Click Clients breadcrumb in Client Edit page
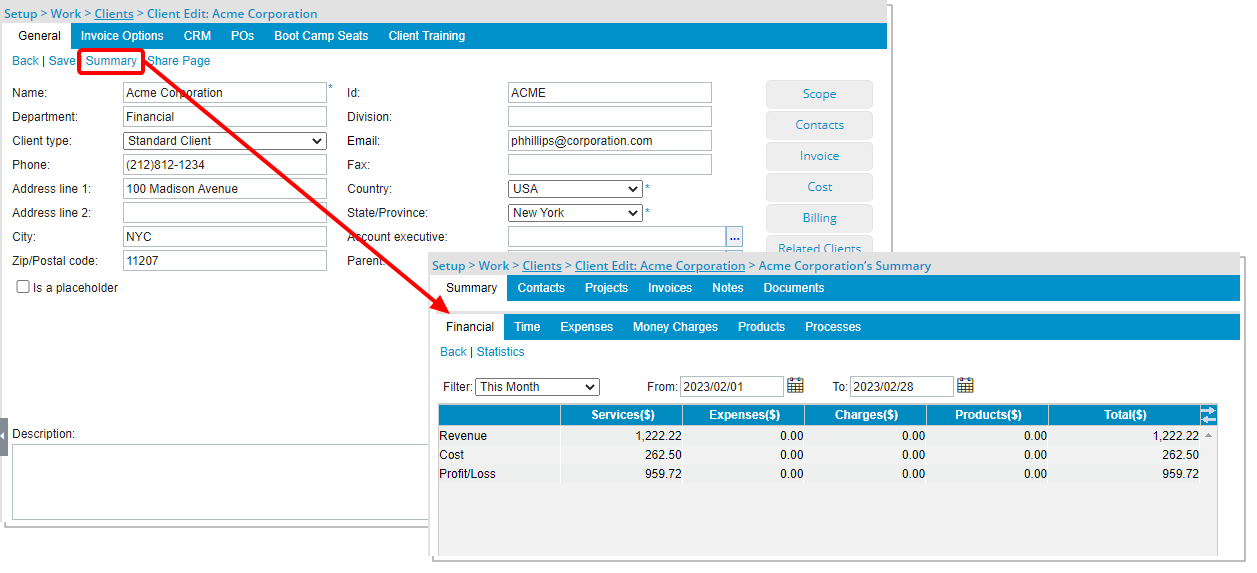The image size is (1257, 573). pyautogui.click(x=114, y=14)
